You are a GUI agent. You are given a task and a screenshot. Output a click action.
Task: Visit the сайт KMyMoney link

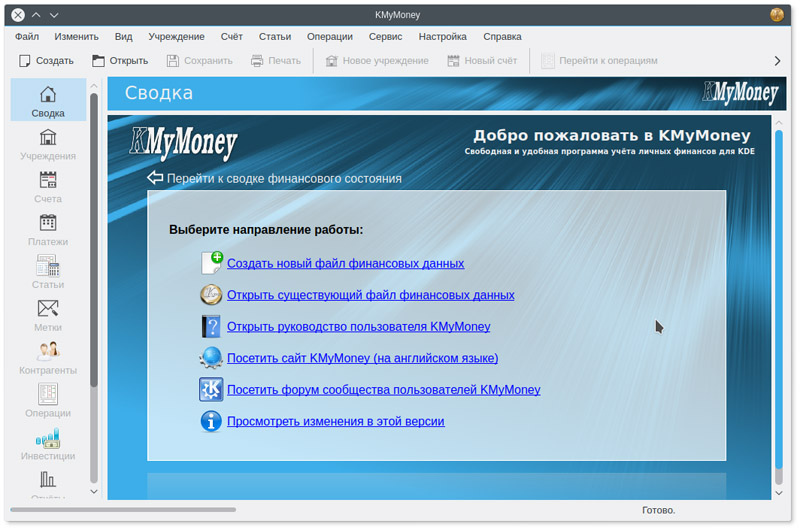(363, 359)
